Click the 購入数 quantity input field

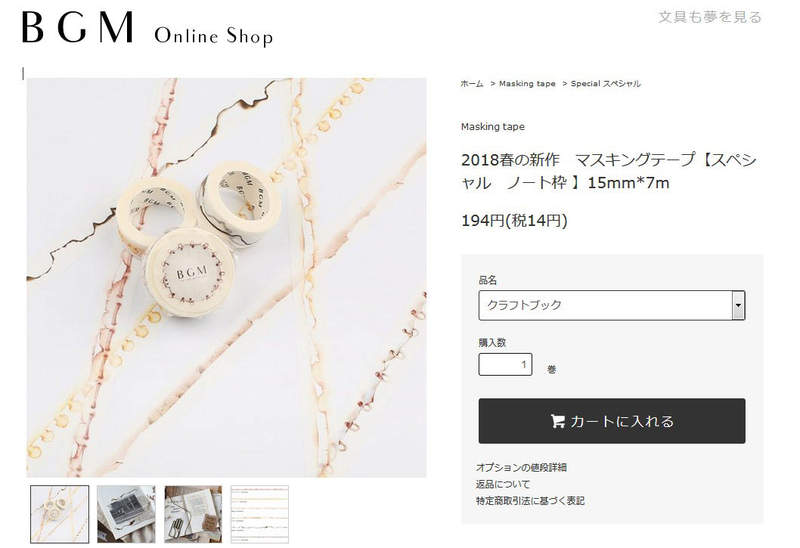[x=505, y=364]
